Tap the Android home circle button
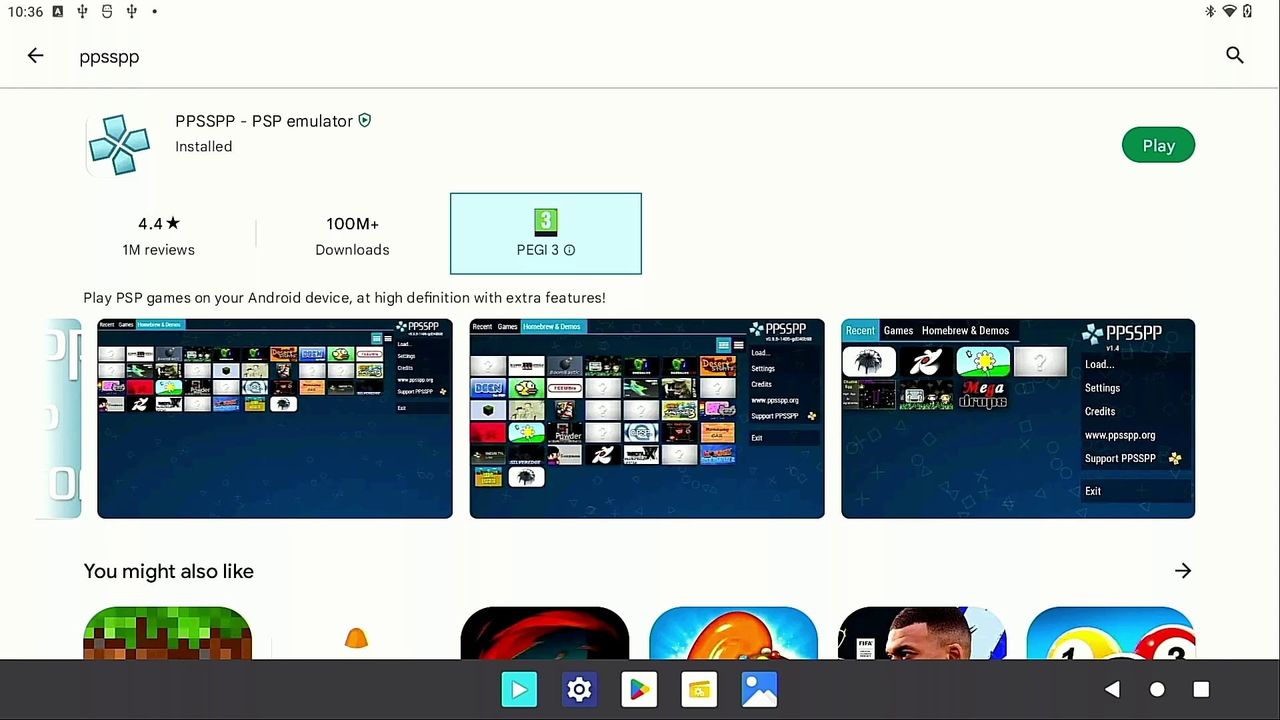1280x720 pixels. 1157,689
